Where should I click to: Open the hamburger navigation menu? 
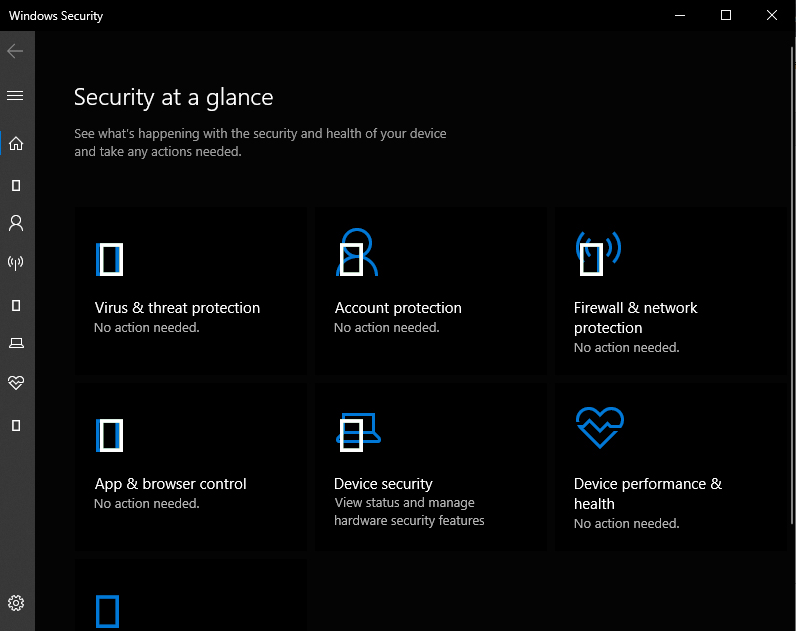[15, 95]
